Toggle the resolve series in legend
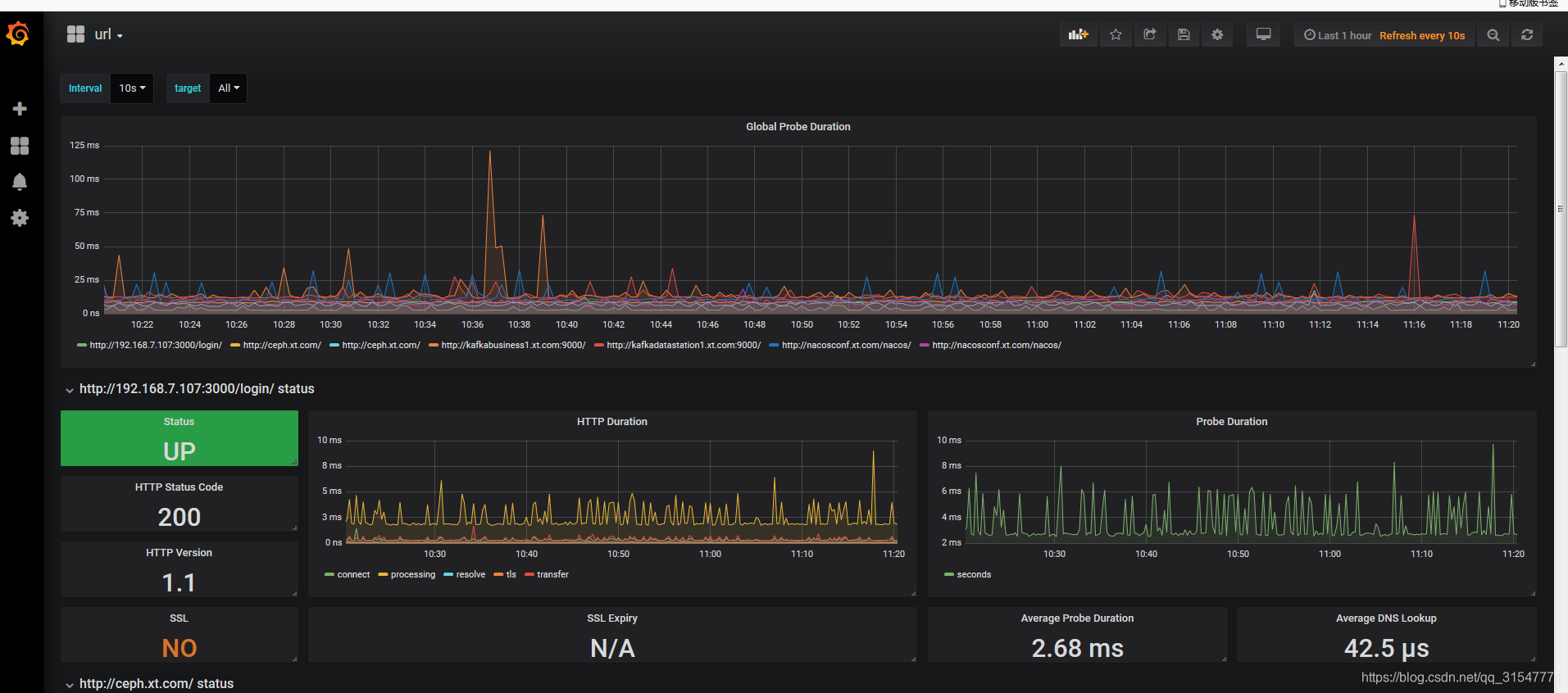 [470, 574]
